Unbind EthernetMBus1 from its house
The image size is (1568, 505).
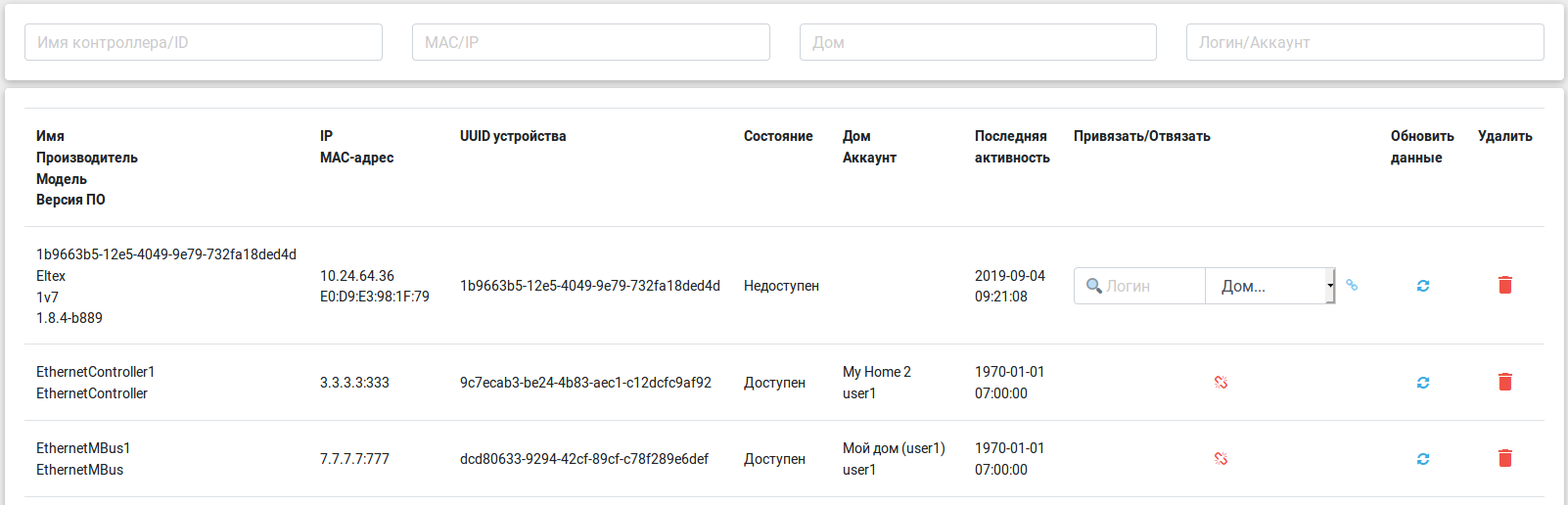[x=1221, y=459]
